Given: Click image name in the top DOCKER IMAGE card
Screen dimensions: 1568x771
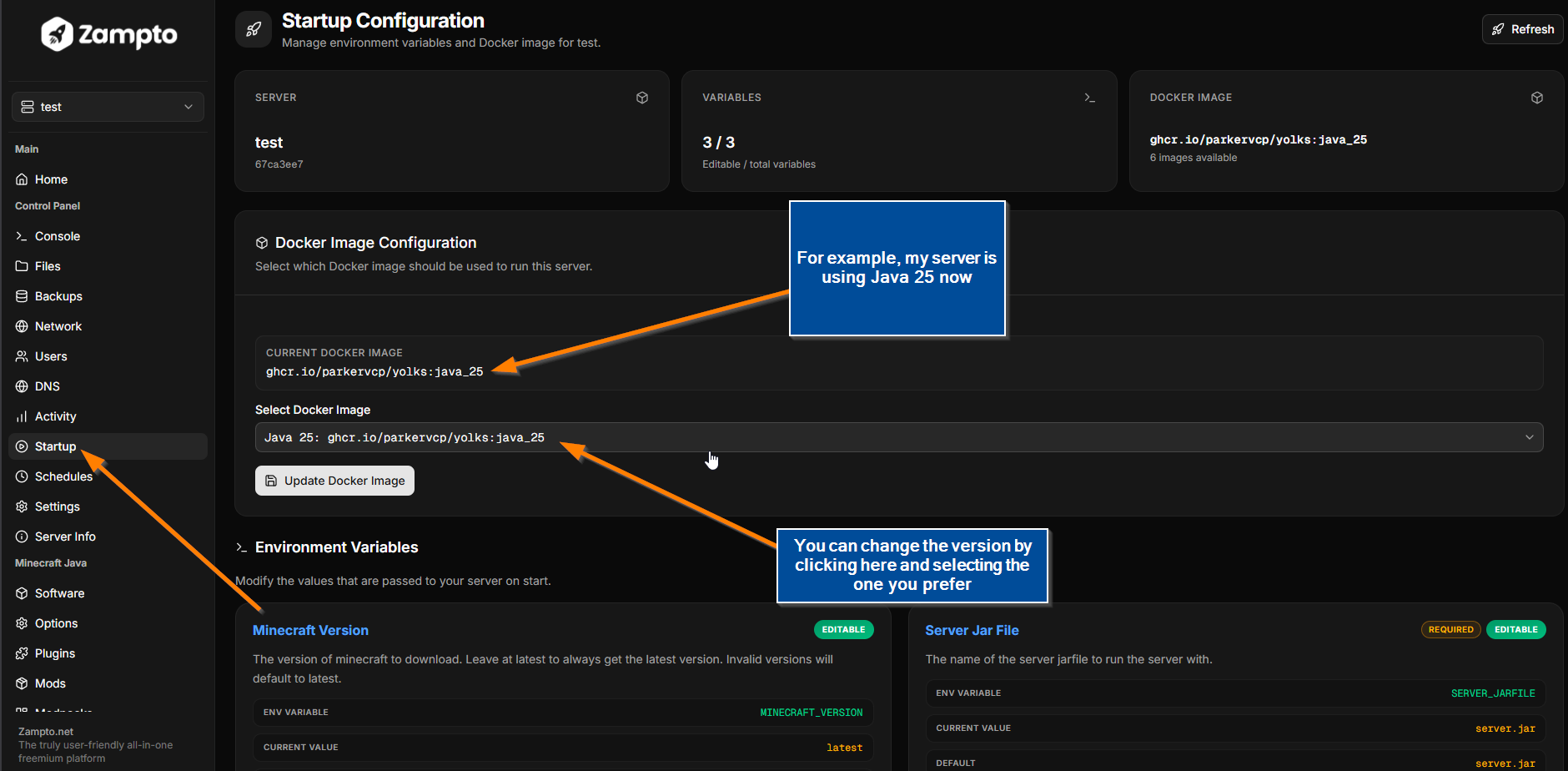Looking at the screenshot, I should click(1259, 139).
